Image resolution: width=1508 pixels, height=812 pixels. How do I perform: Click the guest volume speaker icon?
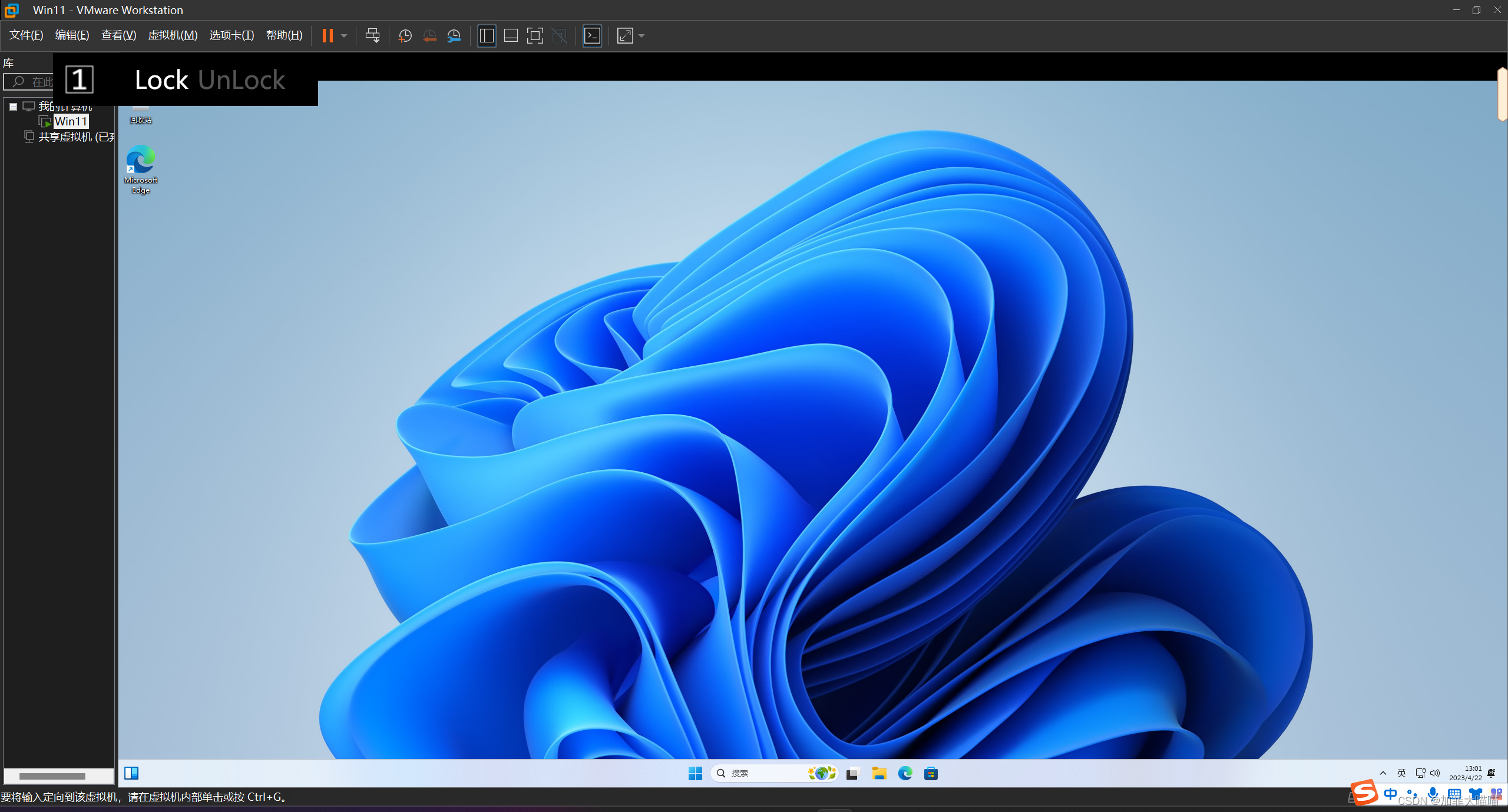[x=1434, y=773]
